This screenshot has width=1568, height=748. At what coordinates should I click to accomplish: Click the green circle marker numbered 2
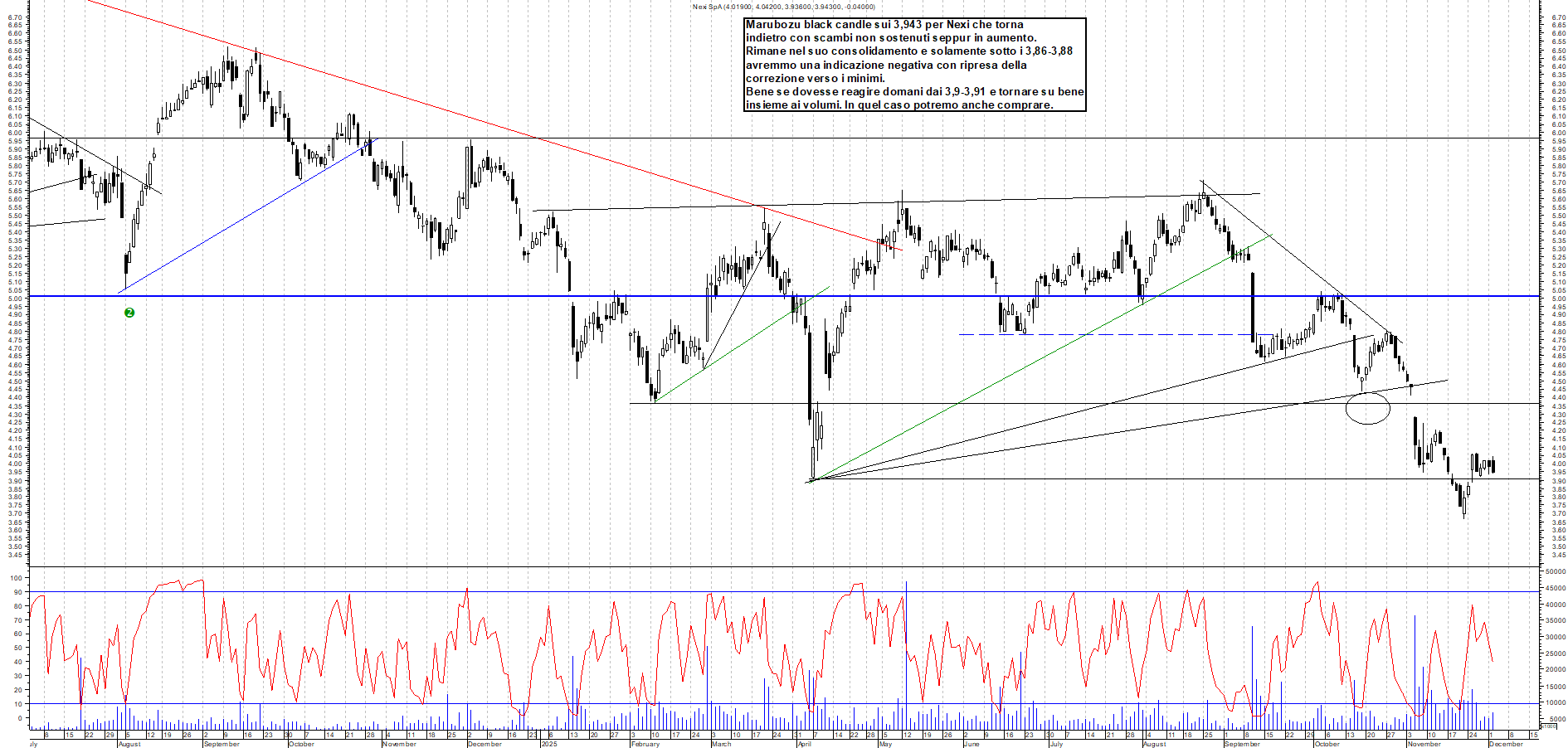[x=129, y=313]
